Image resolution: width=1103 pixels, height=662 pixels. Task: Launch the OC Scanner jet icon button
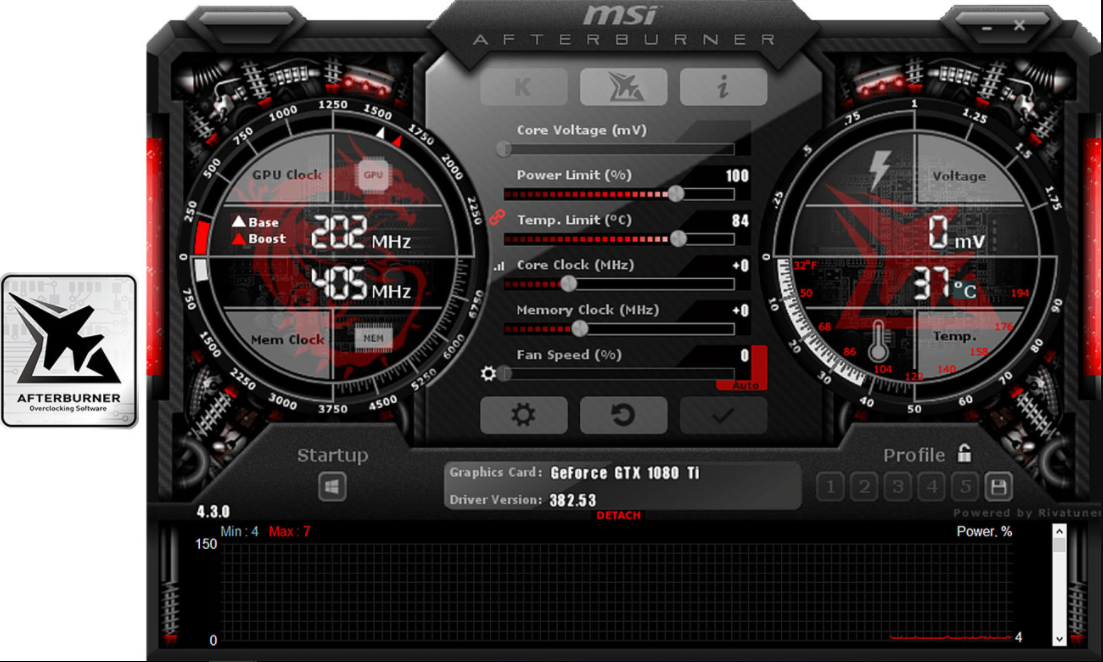(x=623, y=87)
